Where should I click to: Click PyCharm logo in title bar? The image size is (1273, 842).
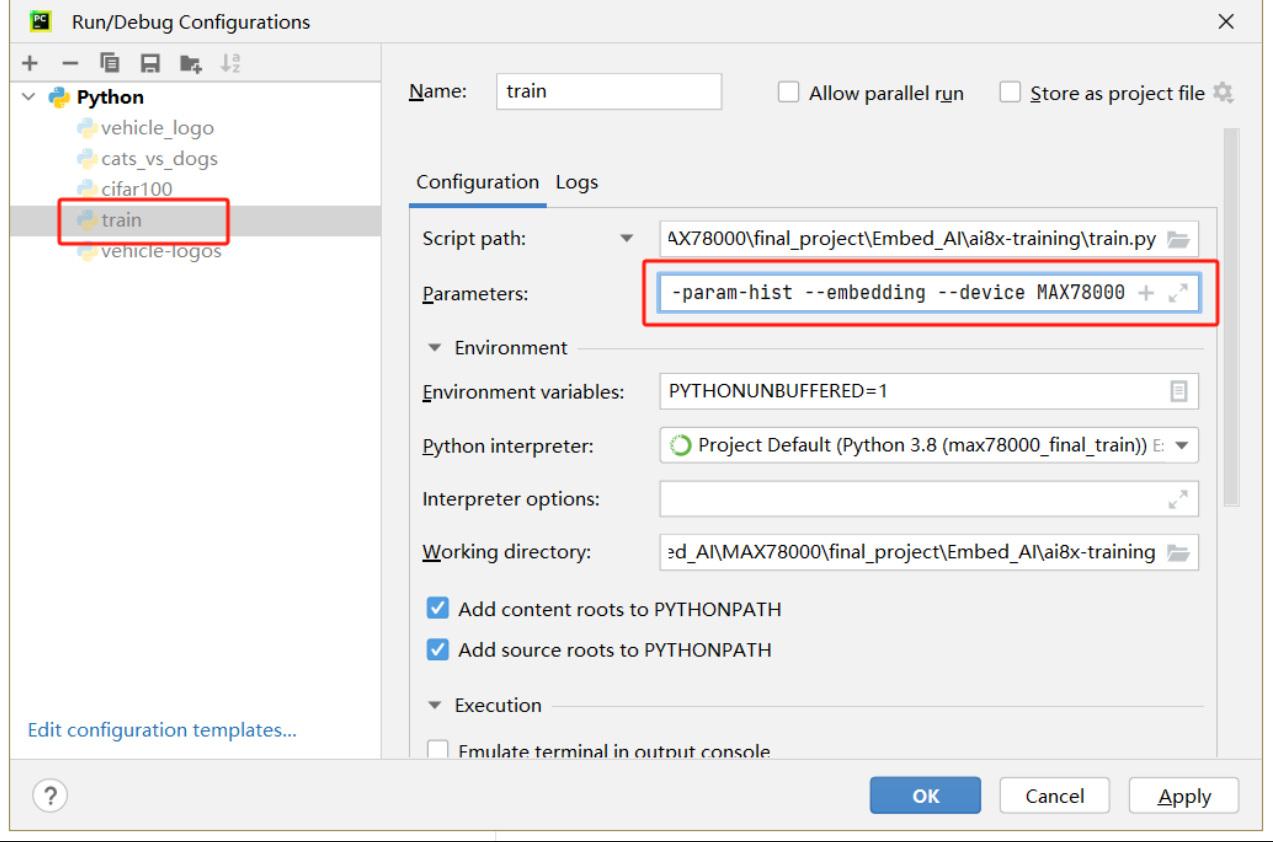click(x=41, y=21)
